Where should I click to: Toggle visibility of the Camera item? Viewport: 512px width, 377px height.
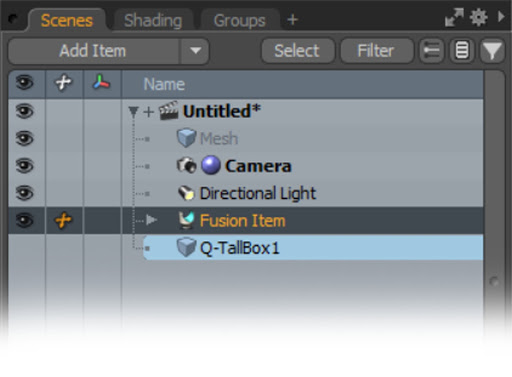point(25,166)
